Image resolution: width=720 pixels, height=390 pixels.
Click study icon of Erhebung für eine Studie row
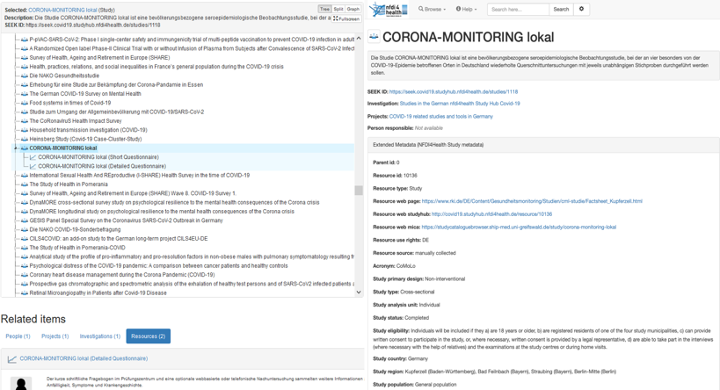click(x=24, y=85)
